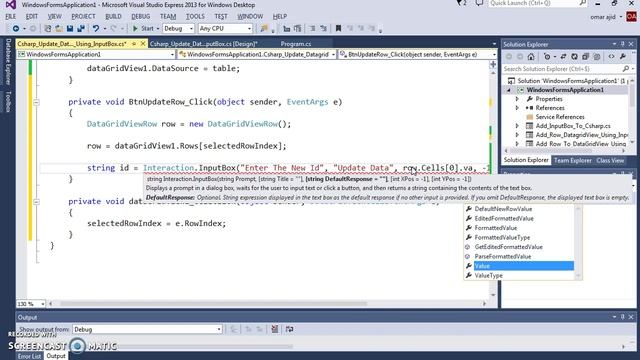
Task: Open the Csharp_Update_Datagrid class navigation dropdown
Action: coord(257,54)
